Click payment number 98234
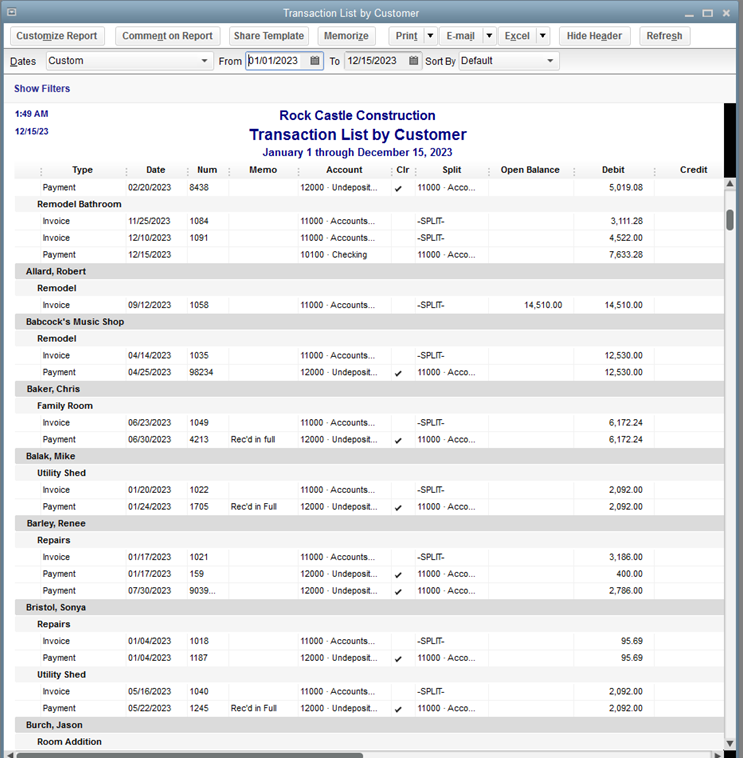 click(201, 372)
